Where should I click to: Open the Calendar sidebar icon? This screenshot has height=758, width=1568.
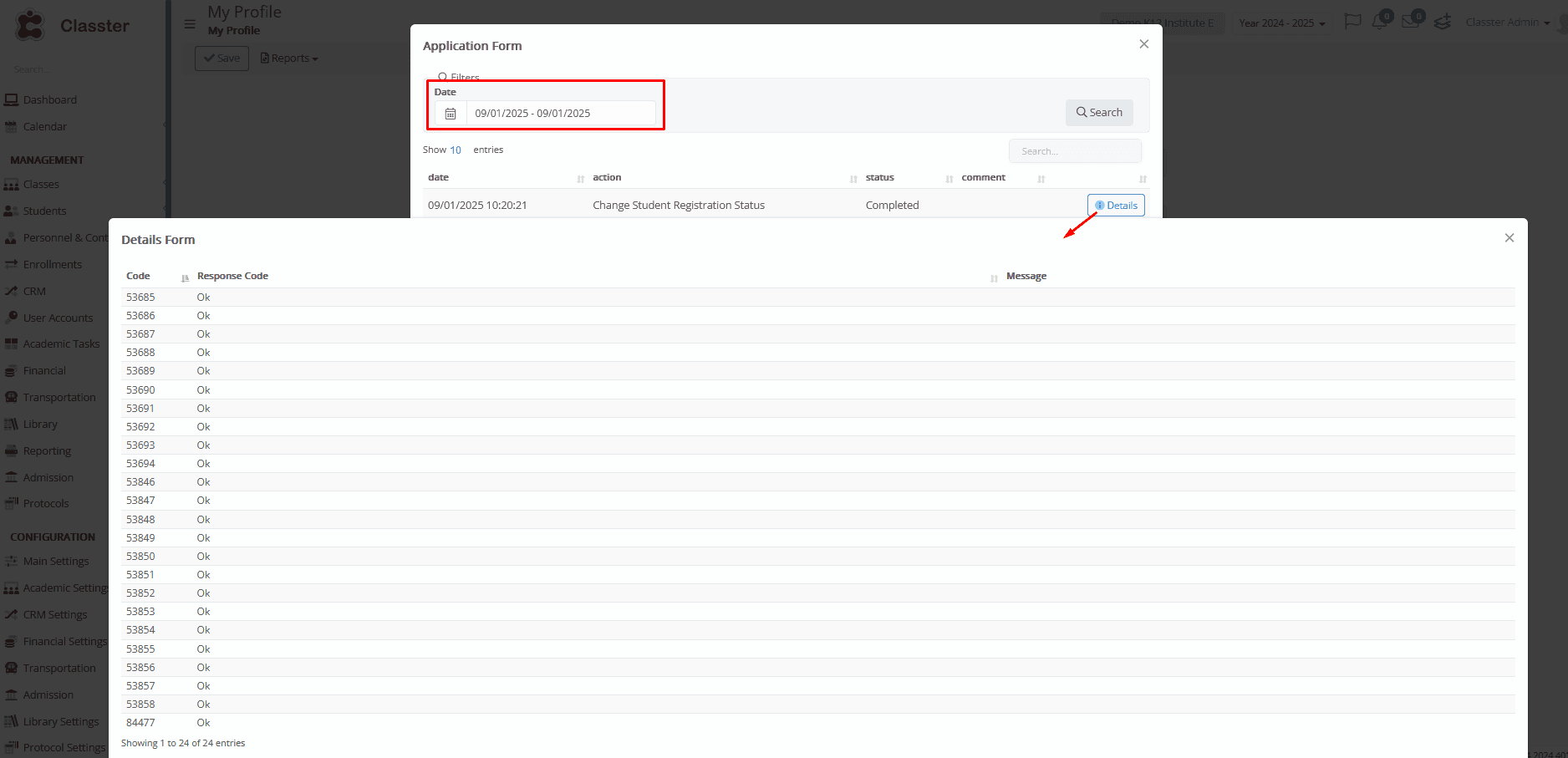11,126
